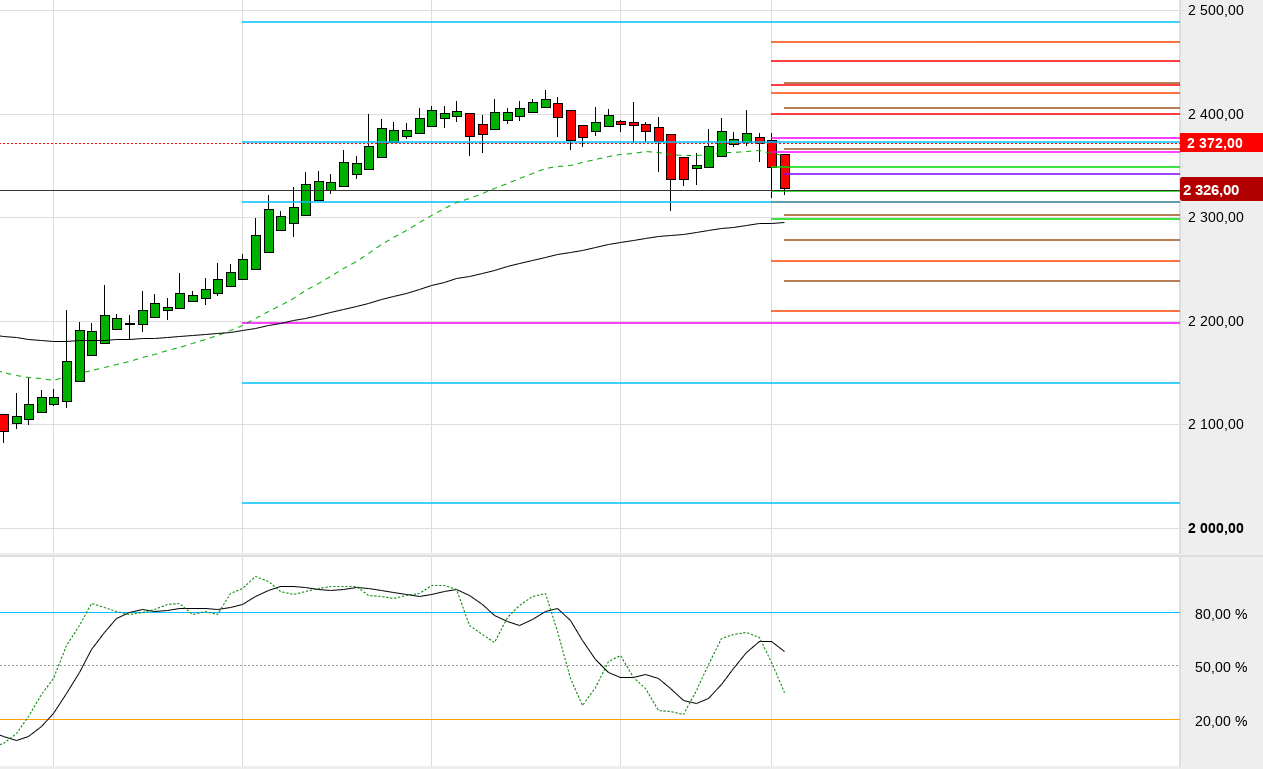
Task: Click the 20,00 % oscillator label
Action: (1221, 721)
